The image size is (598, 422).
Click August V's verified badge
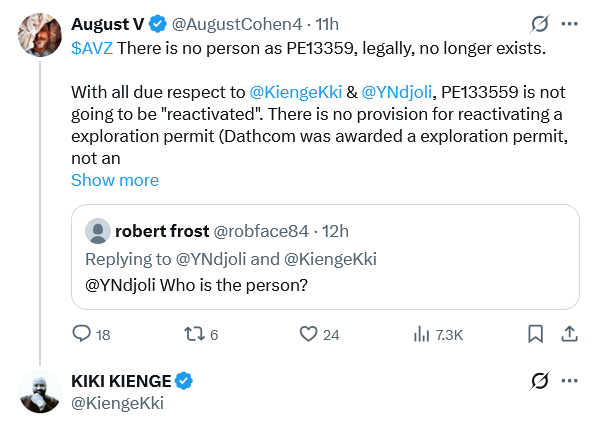157,24
